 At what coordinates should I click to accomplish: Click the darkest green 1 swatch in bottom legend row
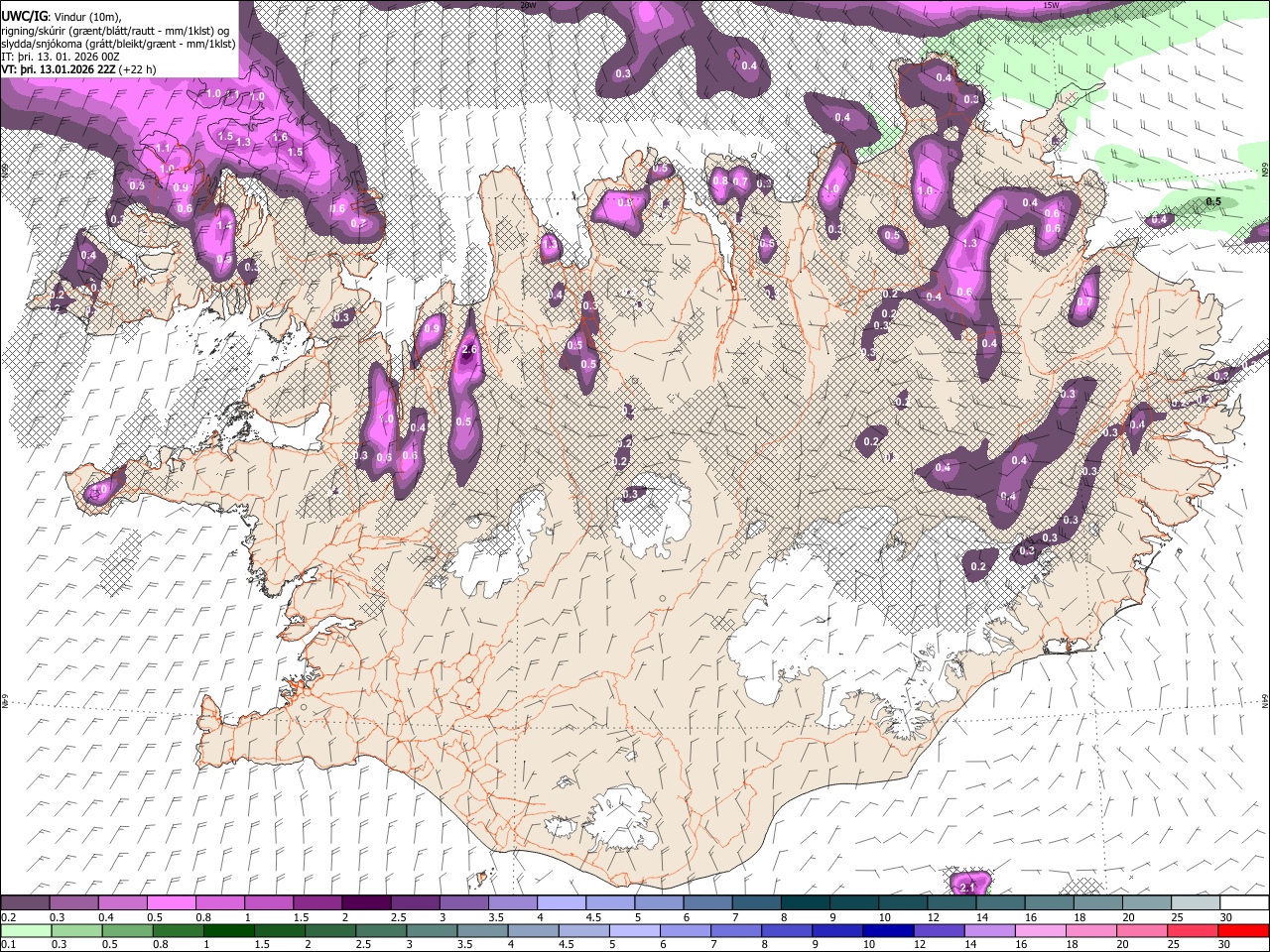tap(229, 930)
